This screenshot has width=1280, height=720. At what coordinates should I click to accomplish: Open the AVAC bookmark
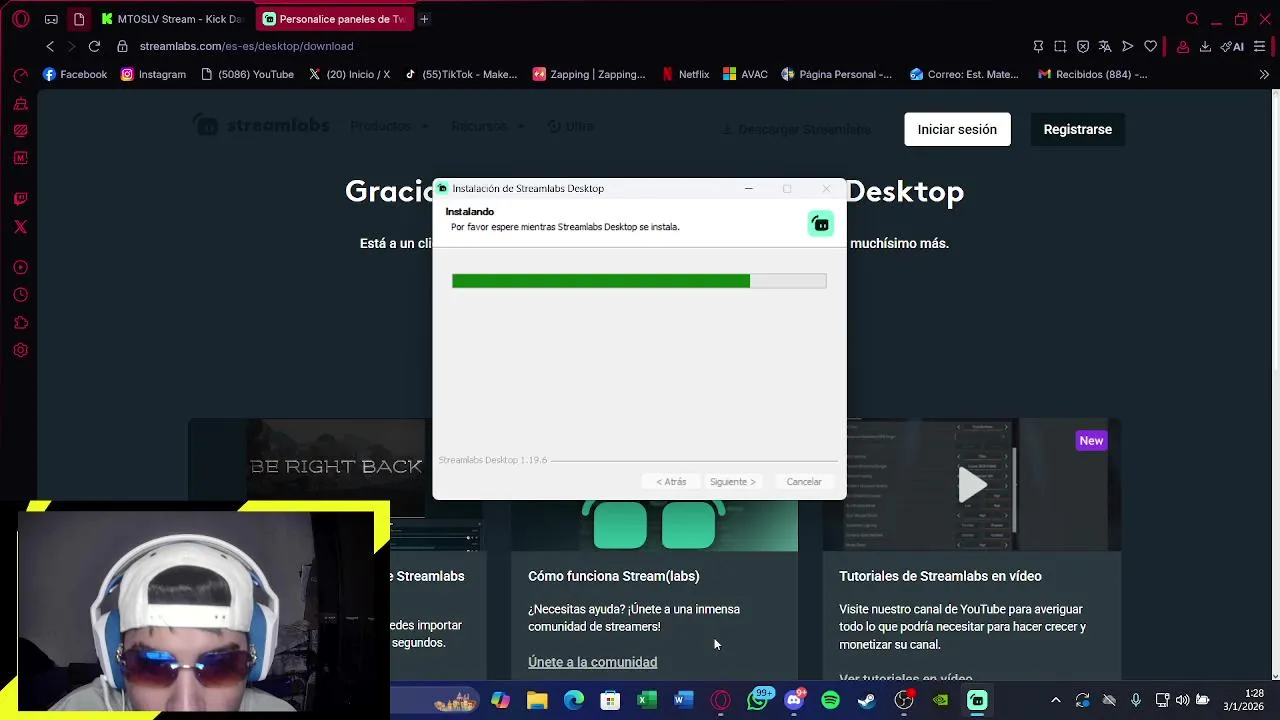point(745,74)
